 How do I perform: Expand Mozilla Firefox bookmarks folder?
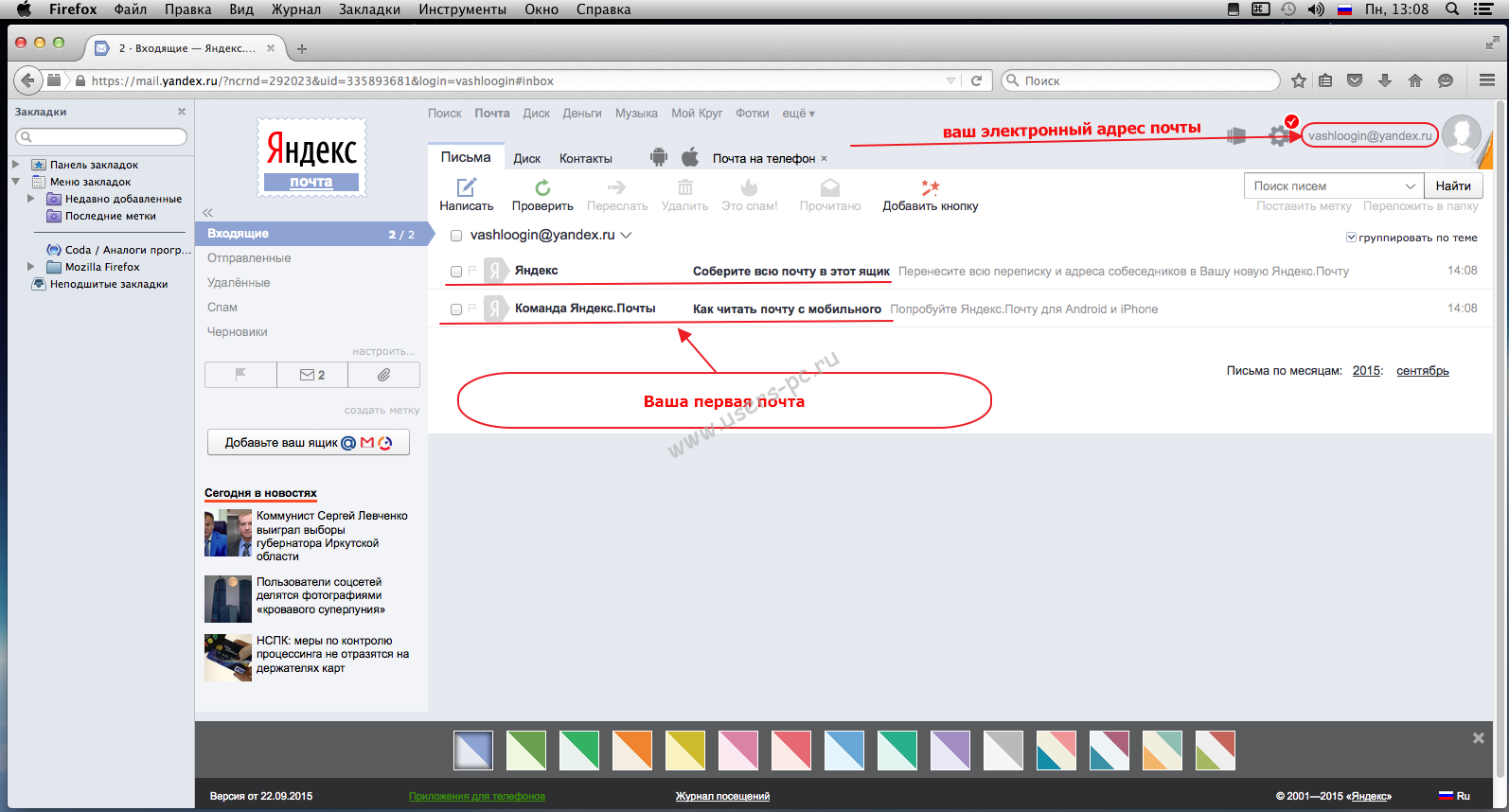30,267
